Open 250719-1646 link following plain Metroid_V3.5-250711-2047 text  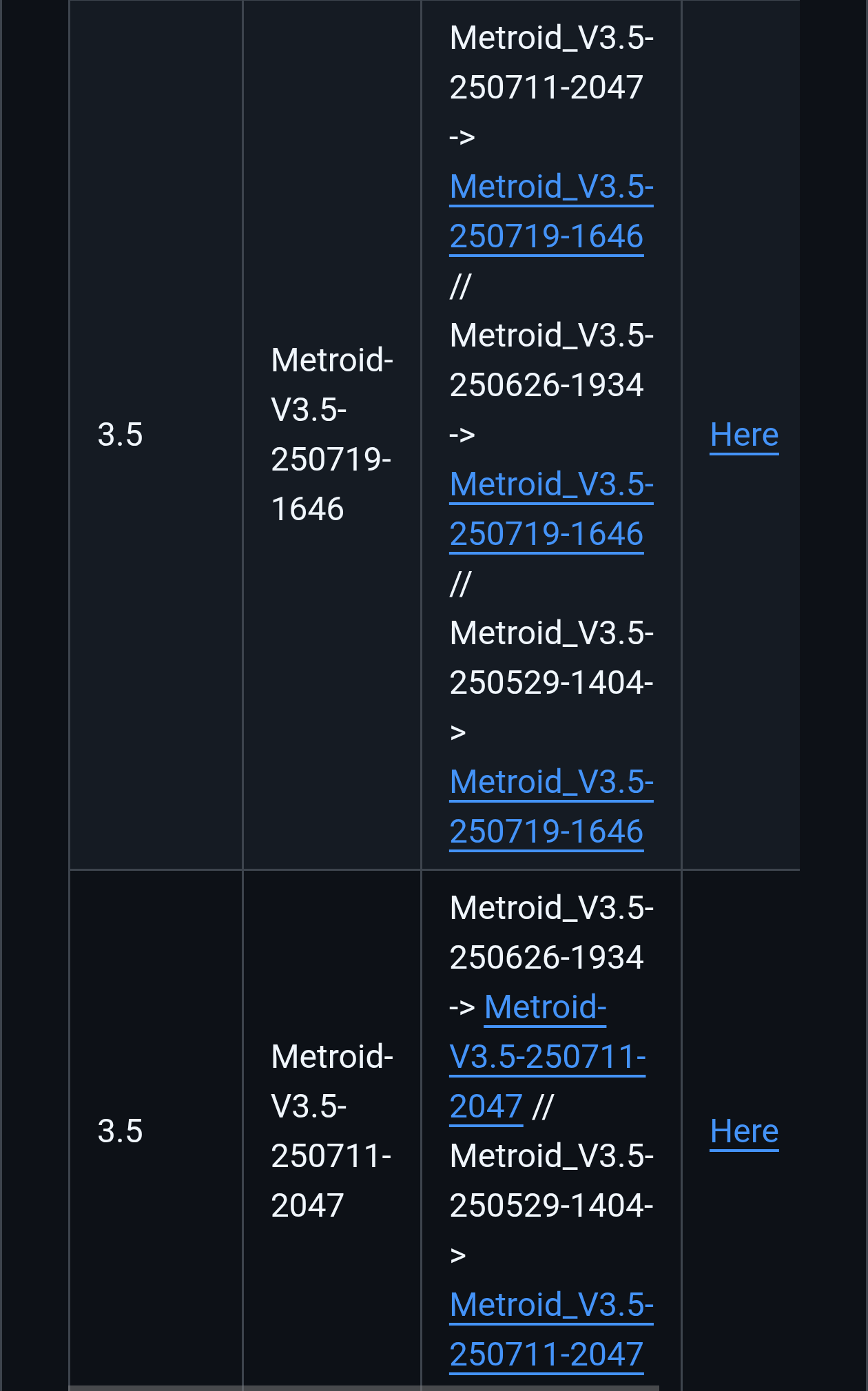pyautogui.click(x=550, y=212)
